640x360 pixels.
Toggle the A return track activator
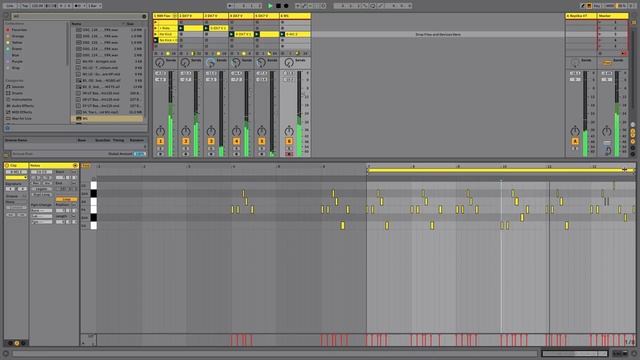[575, 141]
